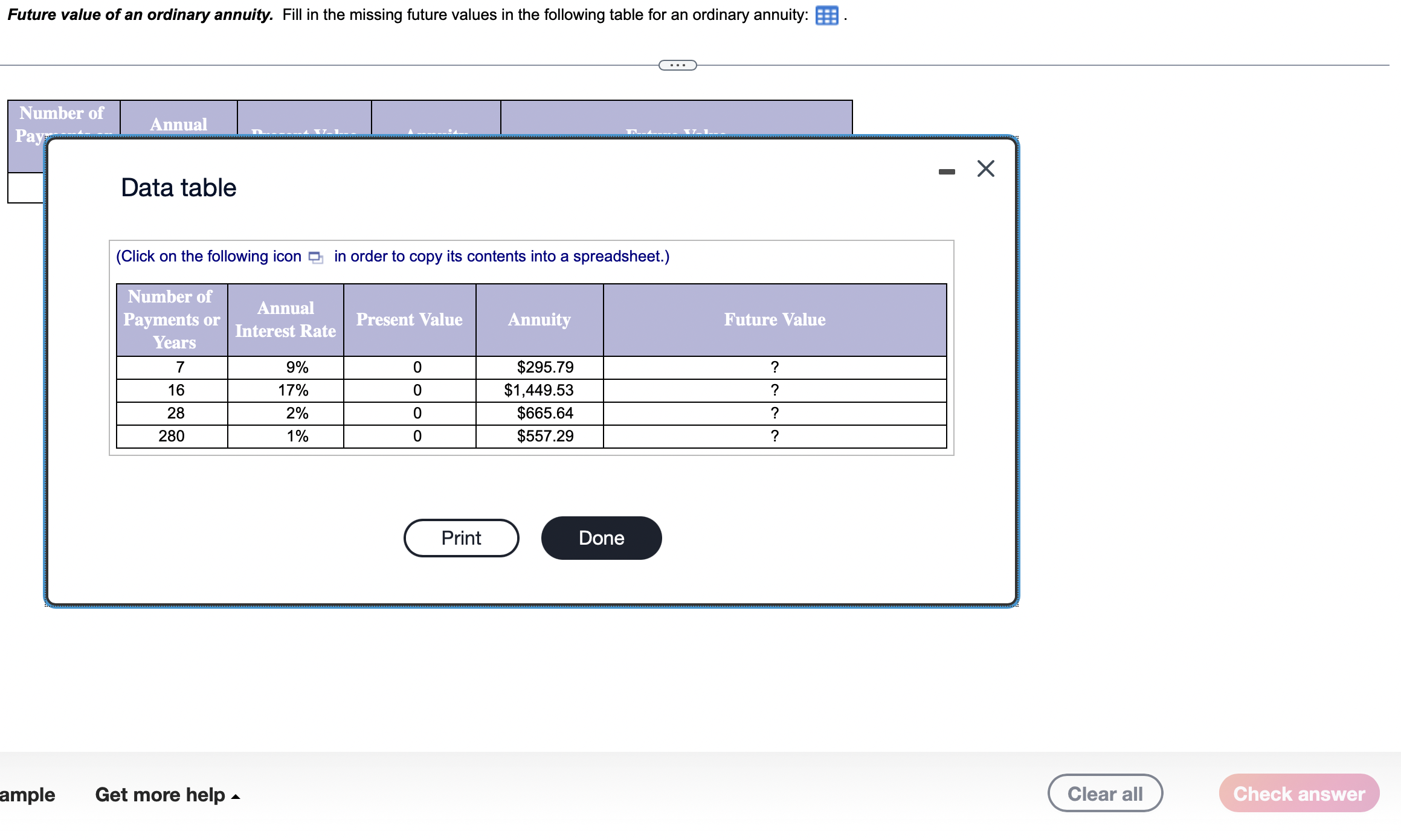Print the data table
This screenshot has width=1401, height=840.
click(x=461, y=537)
